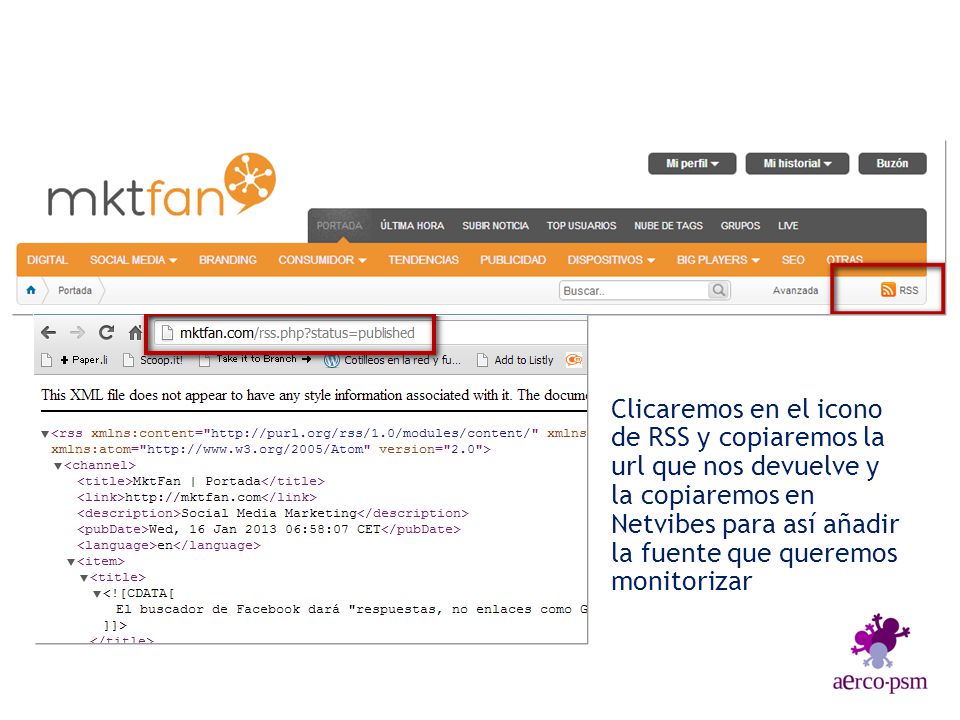Screen dimensions: 960x720
Task: Click the search magnifier button
Action: (719, 290)
